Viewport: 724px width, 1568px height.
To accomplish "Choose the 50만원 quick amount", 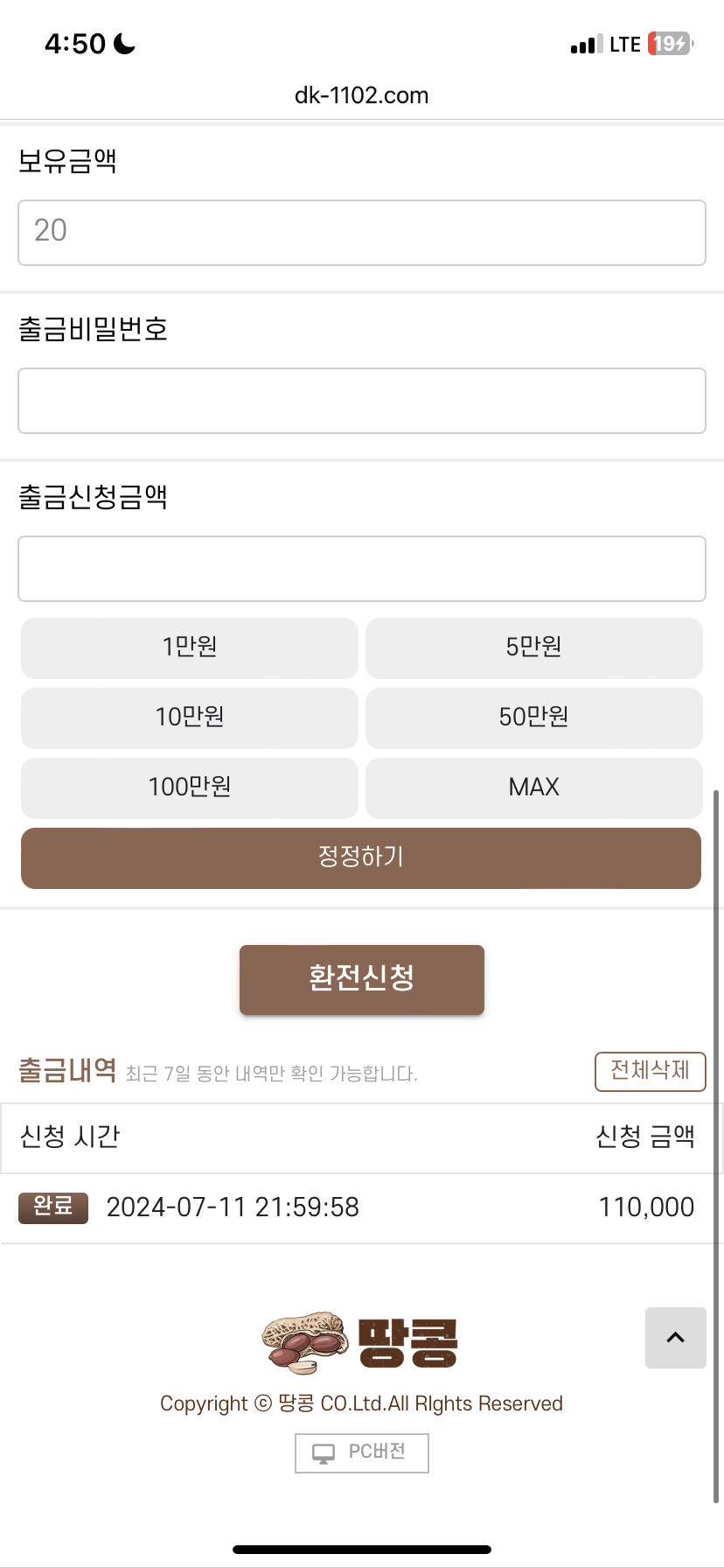I will (x=533, y=717).
